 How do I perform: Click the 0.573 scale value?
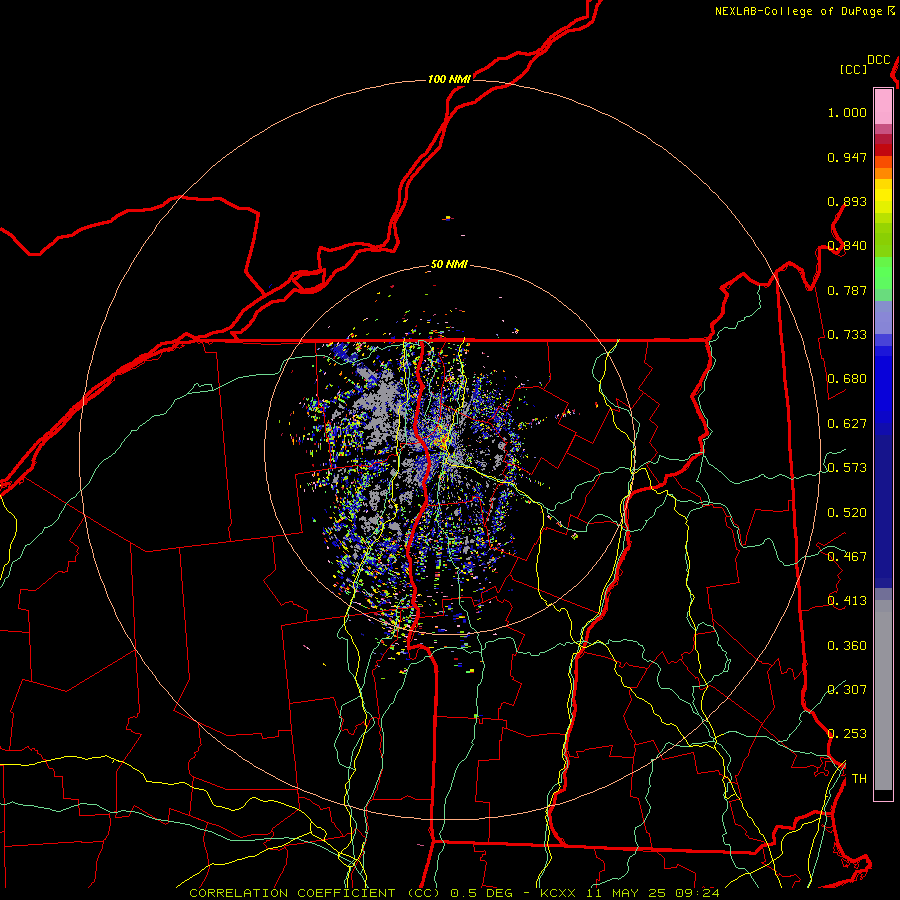[x=847, y=468]
